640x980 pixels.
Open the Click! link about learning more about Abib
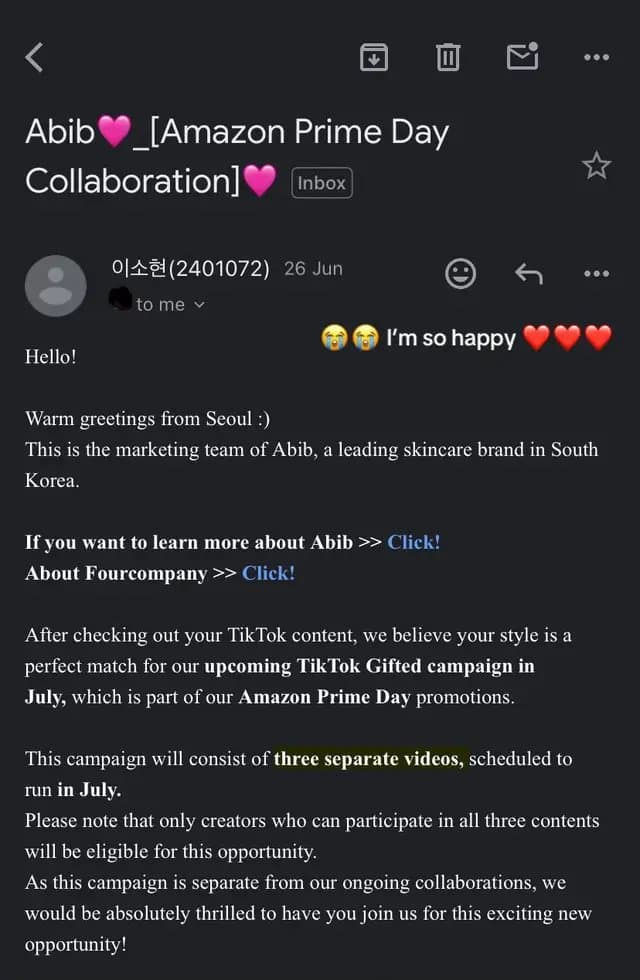pyautogui.click(x=414, y=542)
